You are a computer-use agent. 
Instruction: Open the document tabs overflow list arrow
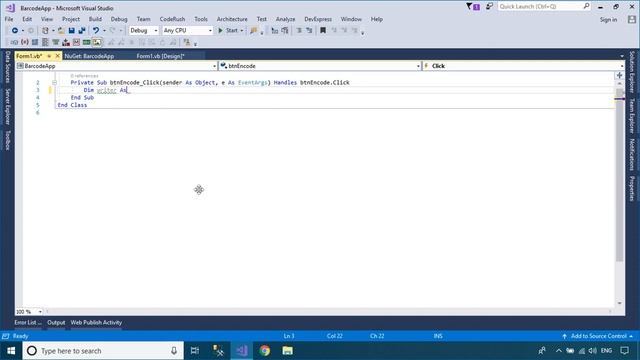click(622, 56)
